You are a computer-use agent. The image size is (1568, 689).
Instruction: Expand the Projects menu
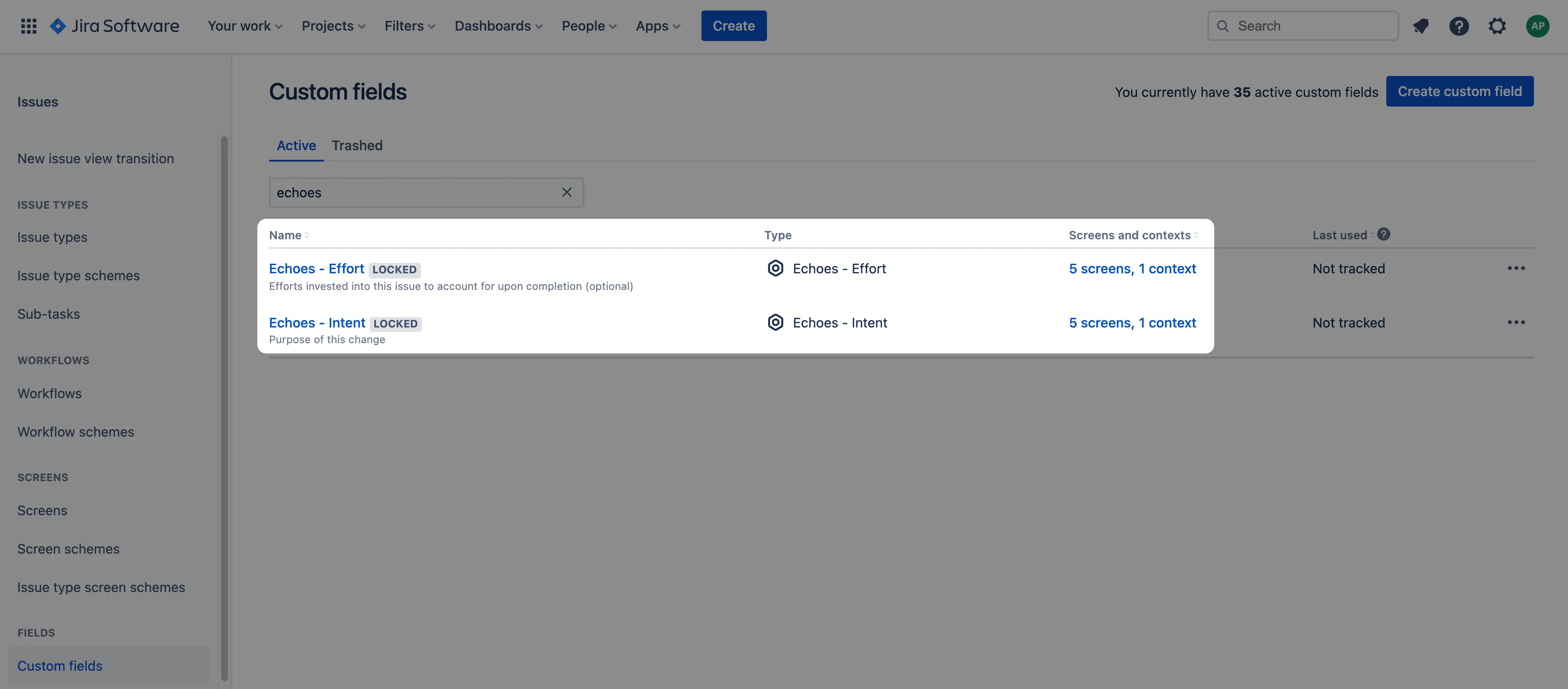coord(333,26)
